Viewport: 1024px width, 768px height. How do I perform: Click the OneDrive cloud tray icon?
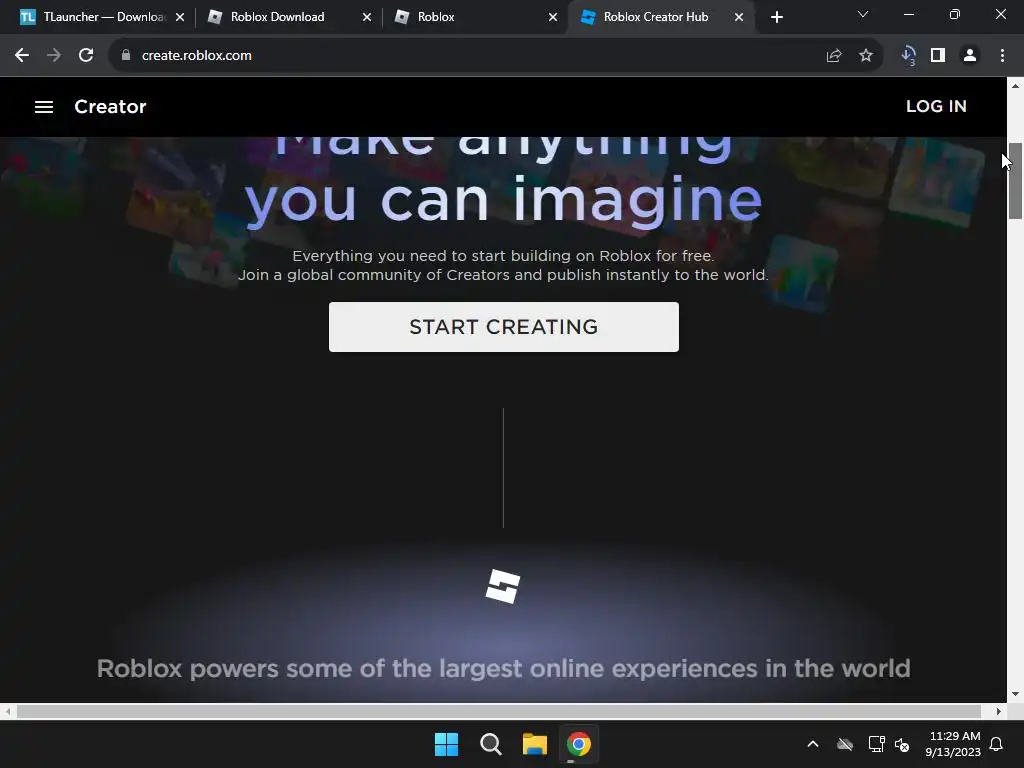[x=845, y=744]
